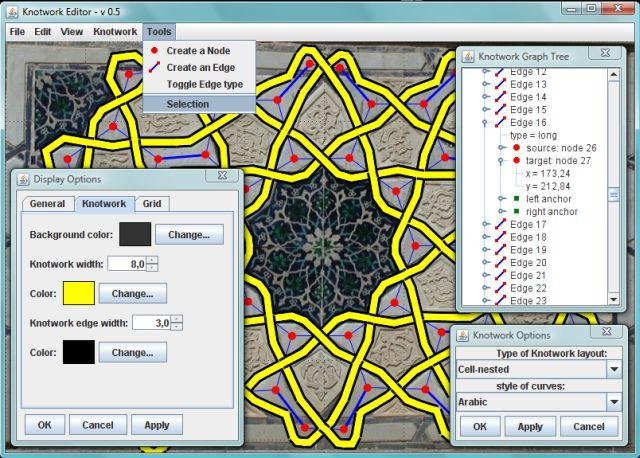Click the Edge 22 line icon
This screenshot has width=640, height=458.
tap(500, 288)
